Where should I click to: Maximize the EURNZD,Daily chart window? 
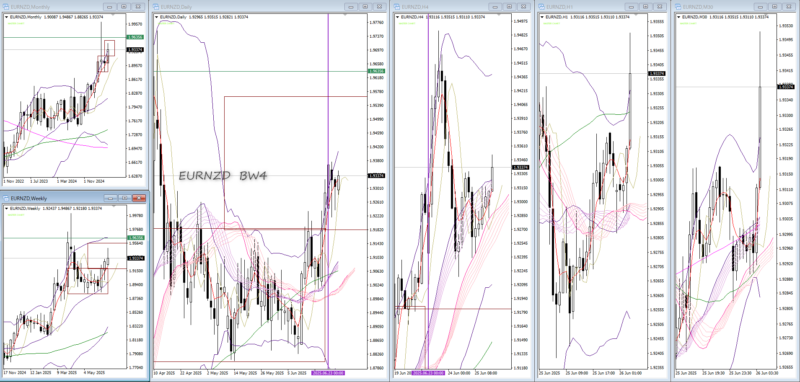click(365, 7)
